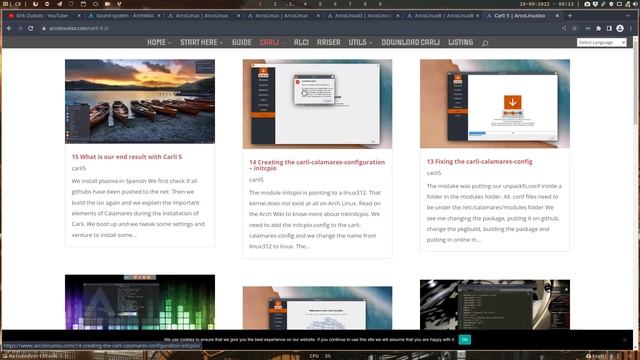Screen dimensions: 640x360
Task: Expand the HOME menu dropdown
Action: pos(159,42)
